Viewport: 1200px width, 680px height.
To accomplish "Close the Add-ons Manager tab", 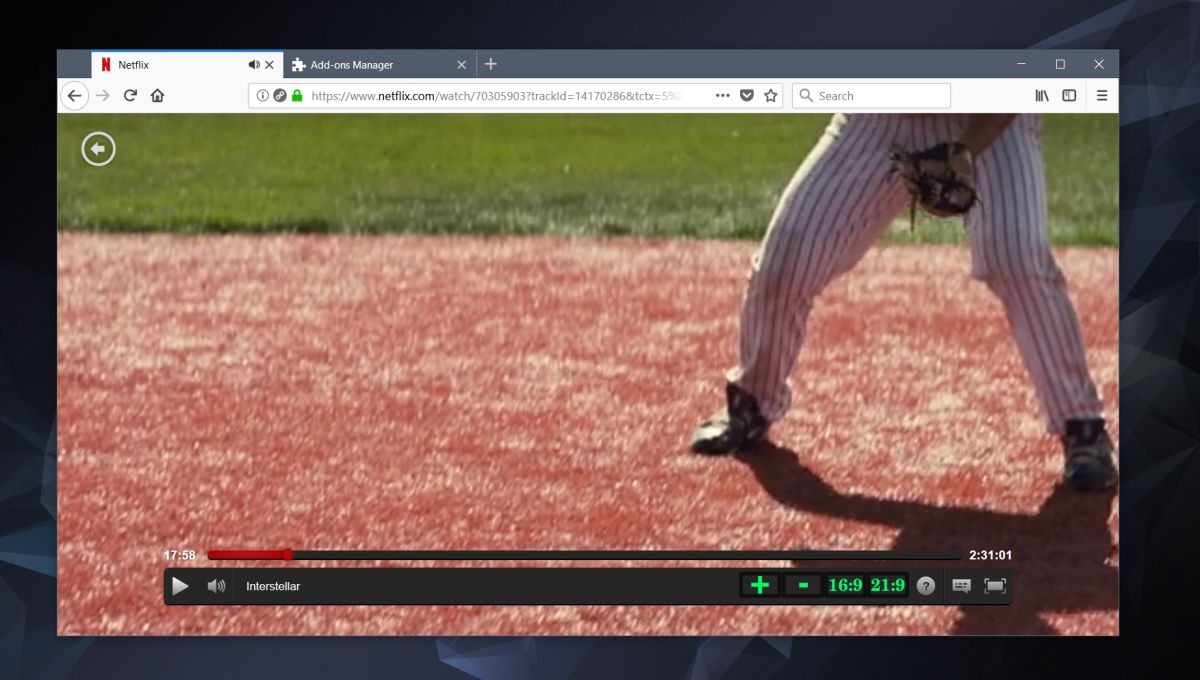I will click(461, 64).
